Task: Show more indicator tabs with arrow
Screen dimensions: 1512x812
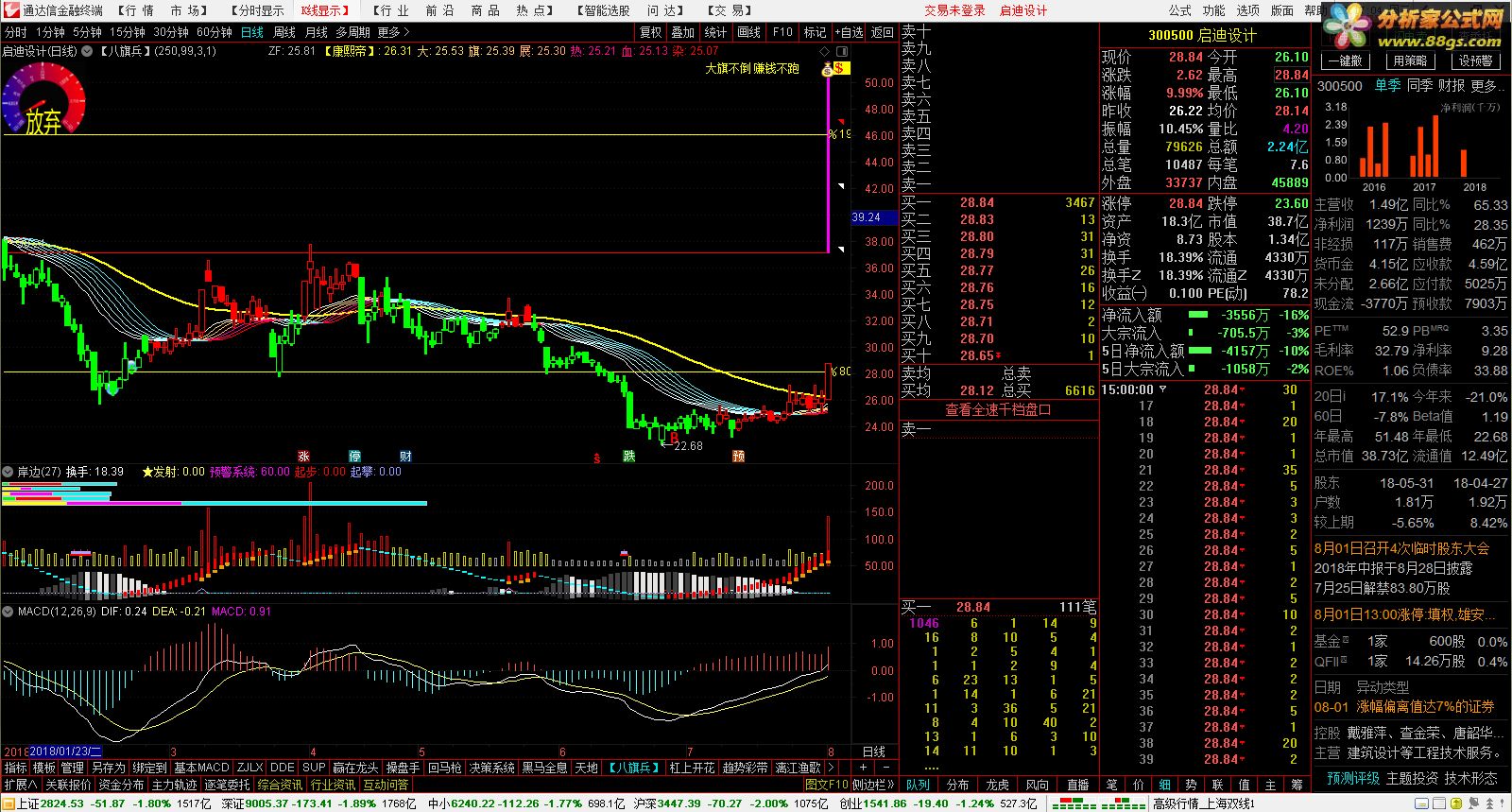Action: tap(831, 768)
